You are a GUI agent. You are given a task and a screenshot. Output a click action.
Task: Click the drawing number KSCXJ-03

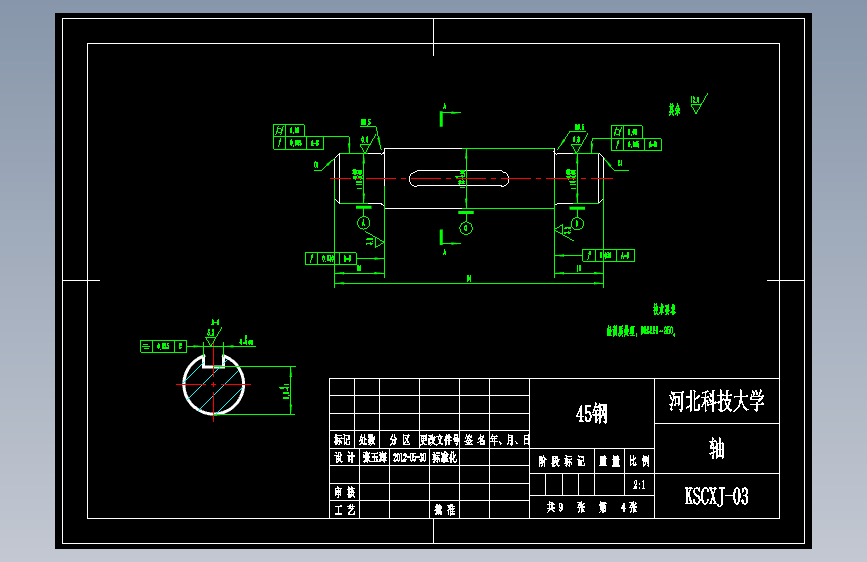point(716,496)
